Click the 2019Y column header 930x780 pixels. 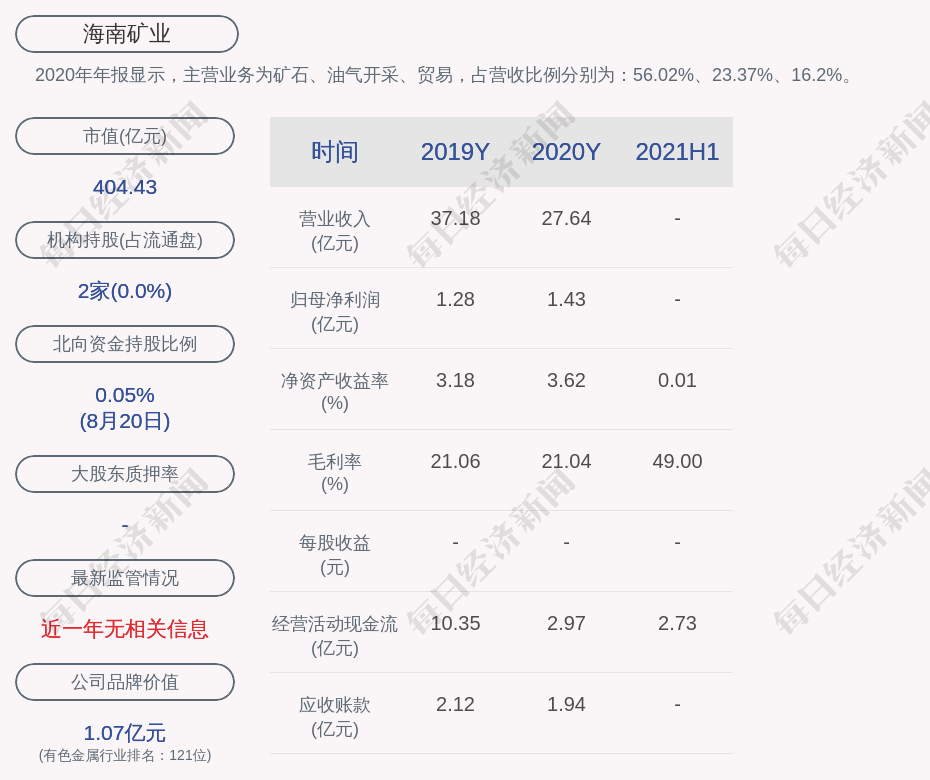coord(455,152)
